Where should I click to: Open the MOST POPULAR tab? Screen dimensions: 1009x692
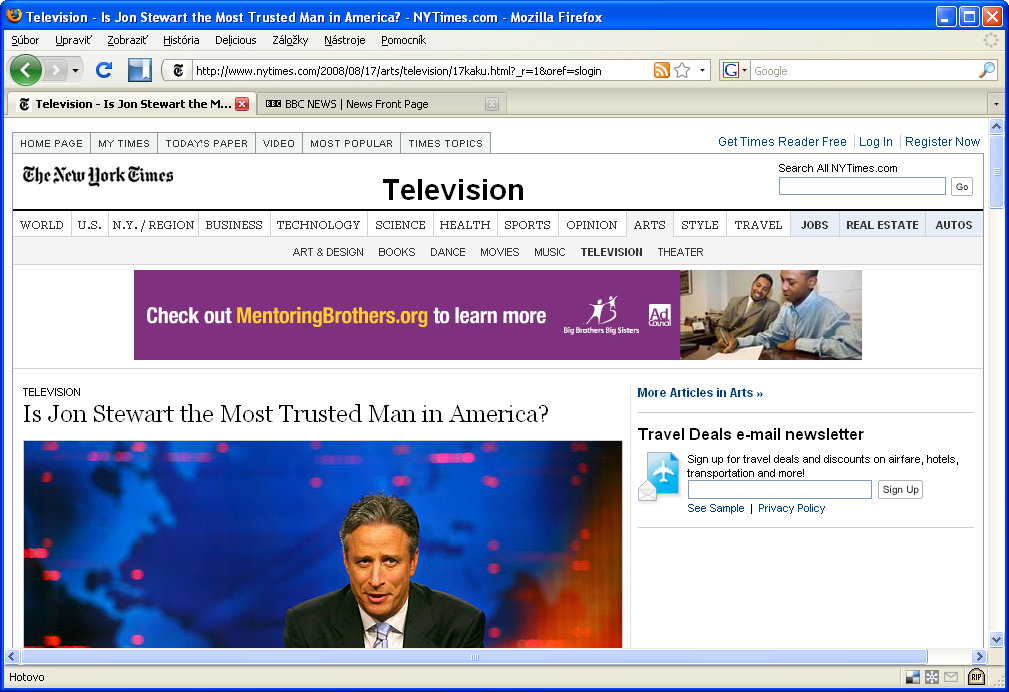351,143
